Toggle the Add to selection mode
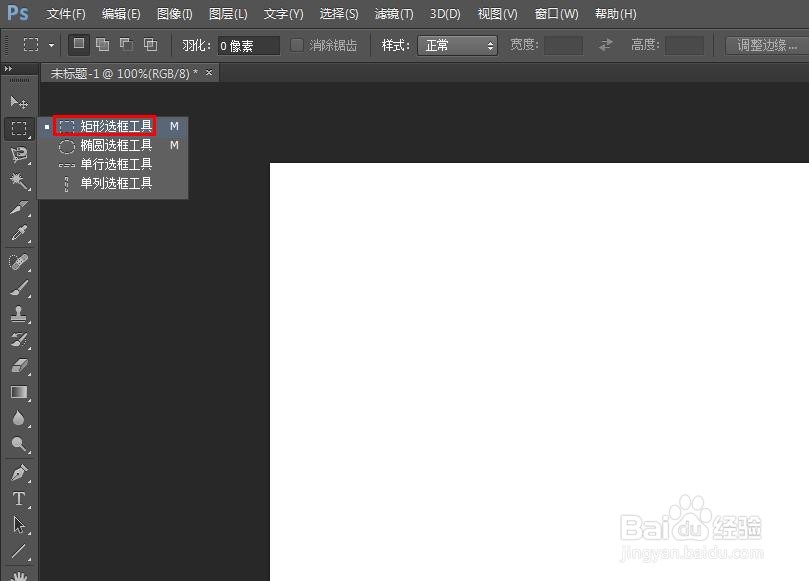 [101, 45]
